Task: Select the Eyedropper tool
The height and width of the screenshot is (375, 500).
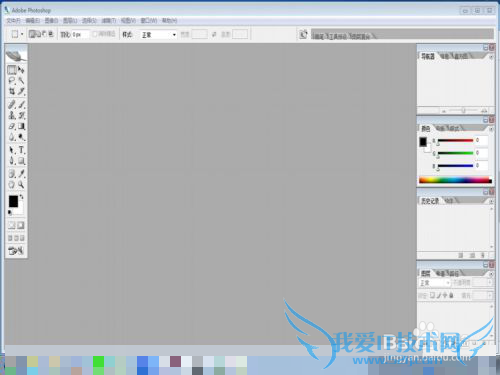Action: 21,174
